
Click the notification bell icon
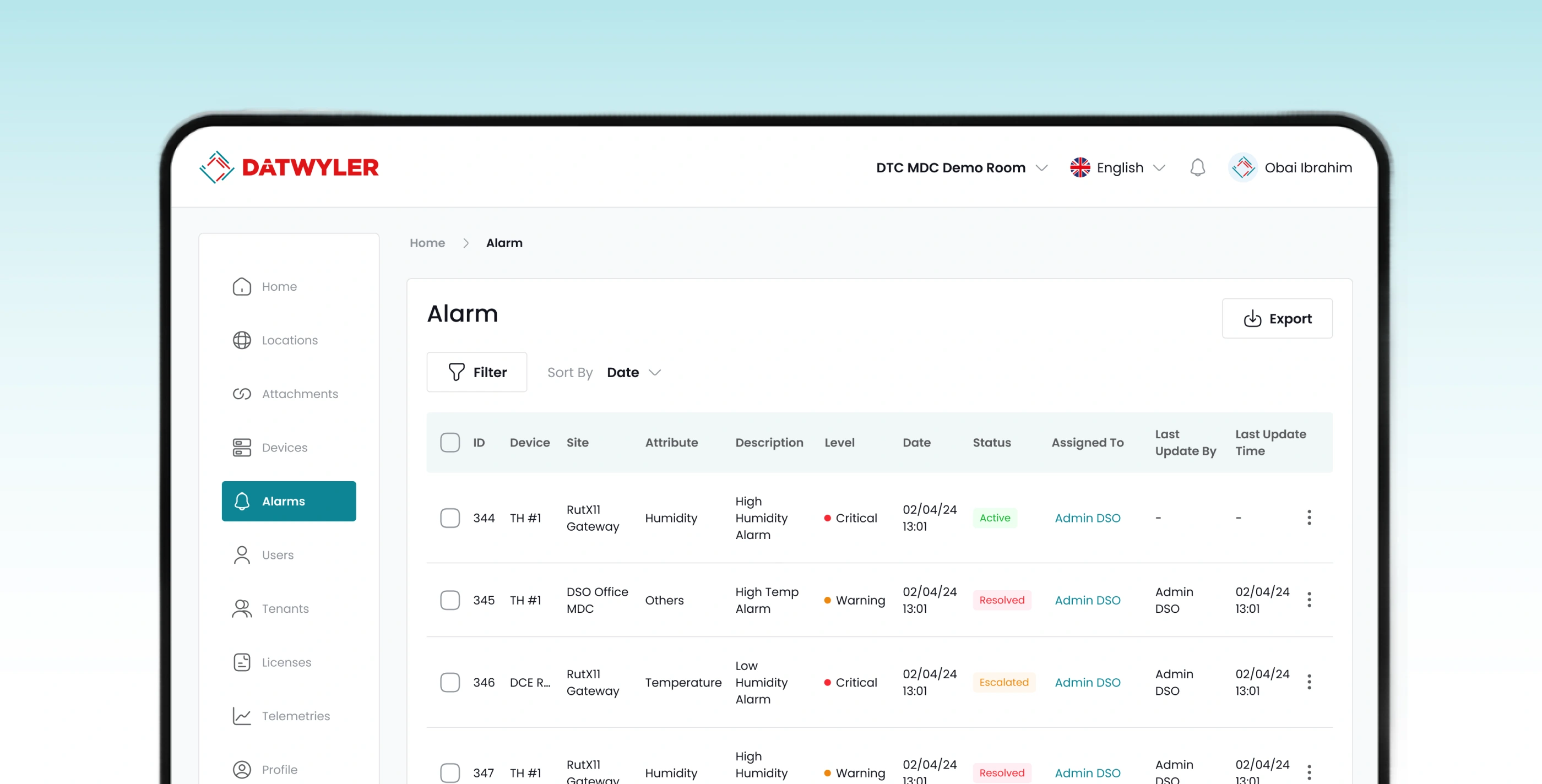pyautogui.click(x=1197, y=167)
